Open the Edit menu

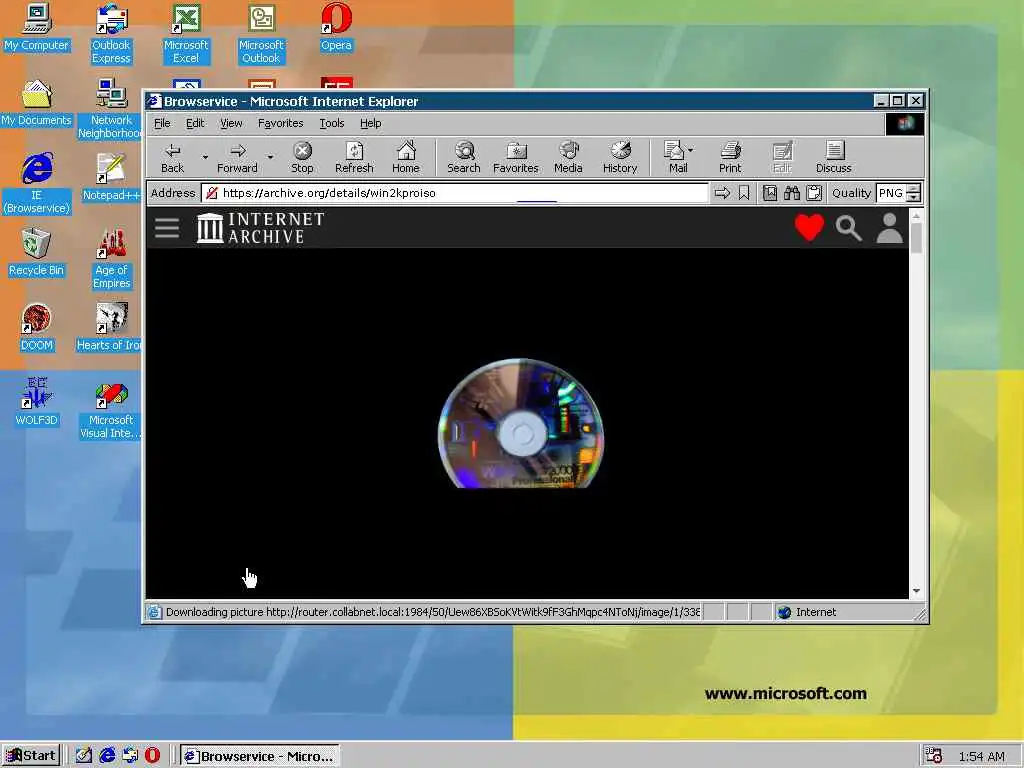[195, 123]
